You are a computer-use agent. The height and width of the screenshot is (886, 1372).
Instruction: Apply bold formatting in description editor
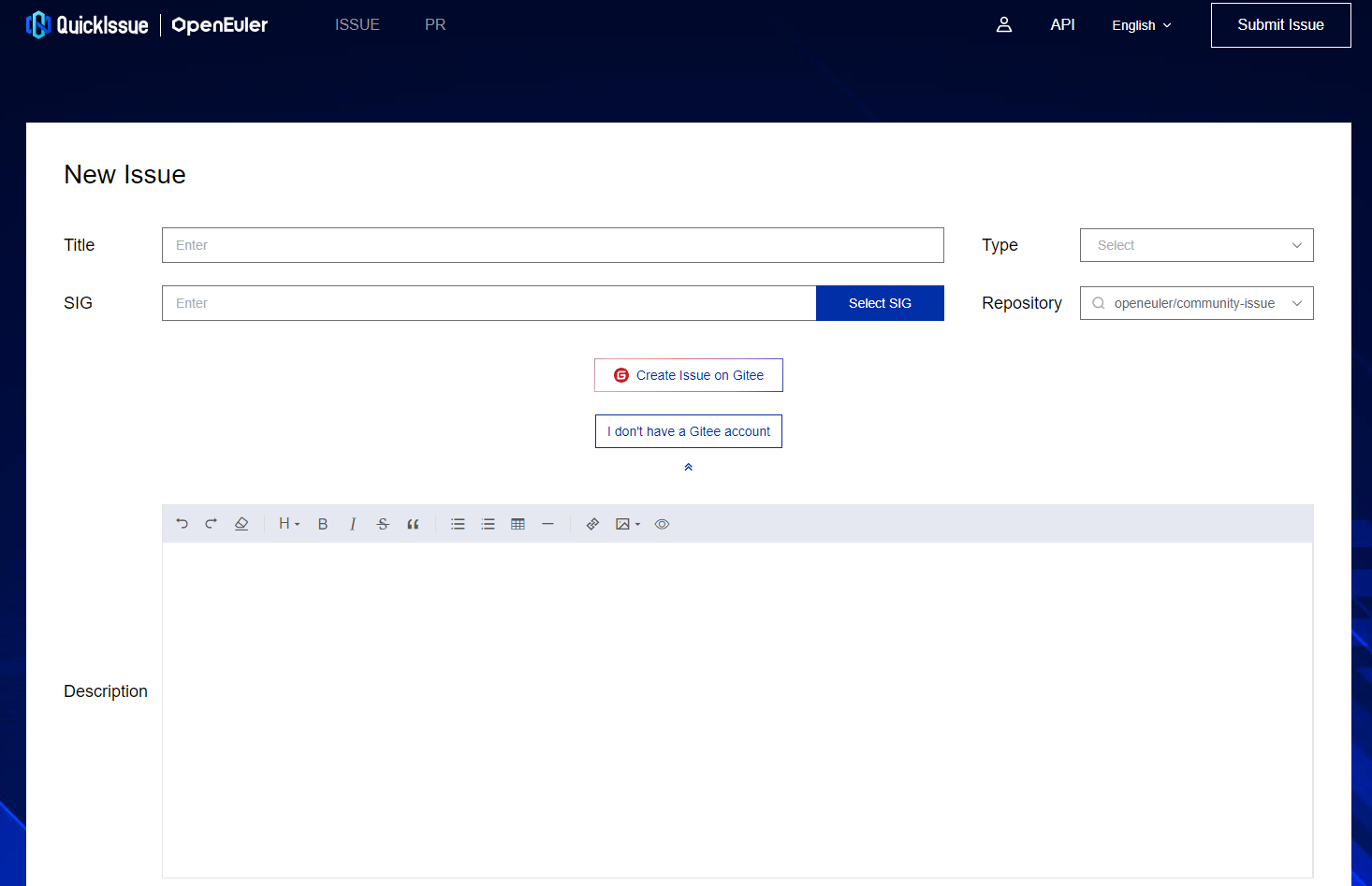pyautogui.click(x=323, y=524)
